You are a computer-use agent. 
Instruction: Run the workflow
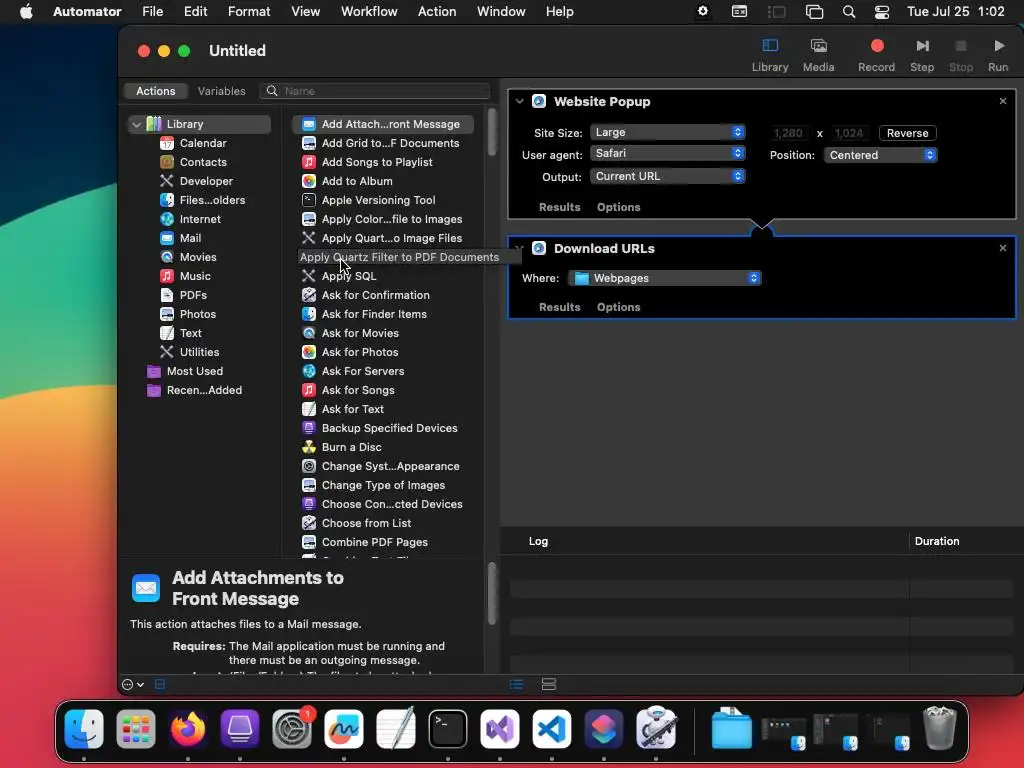998,55
